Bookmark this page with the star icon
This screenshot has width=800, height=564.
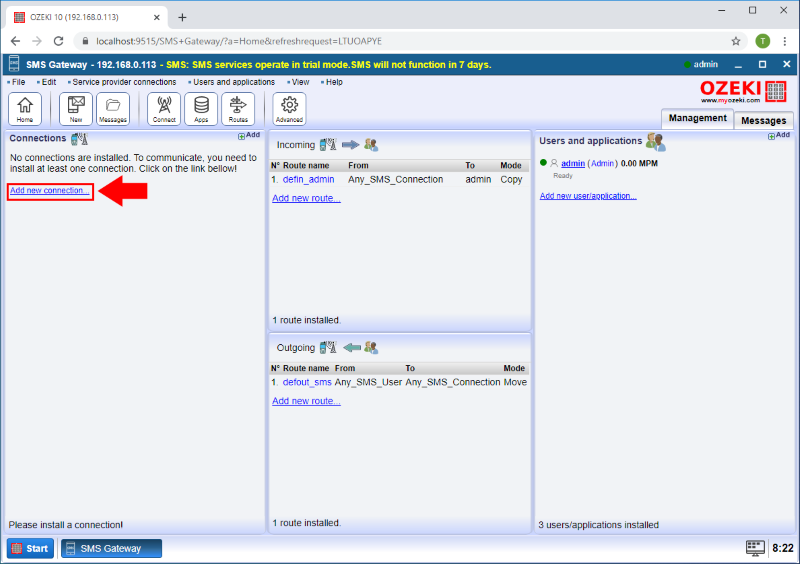click(x=735, y=41)
